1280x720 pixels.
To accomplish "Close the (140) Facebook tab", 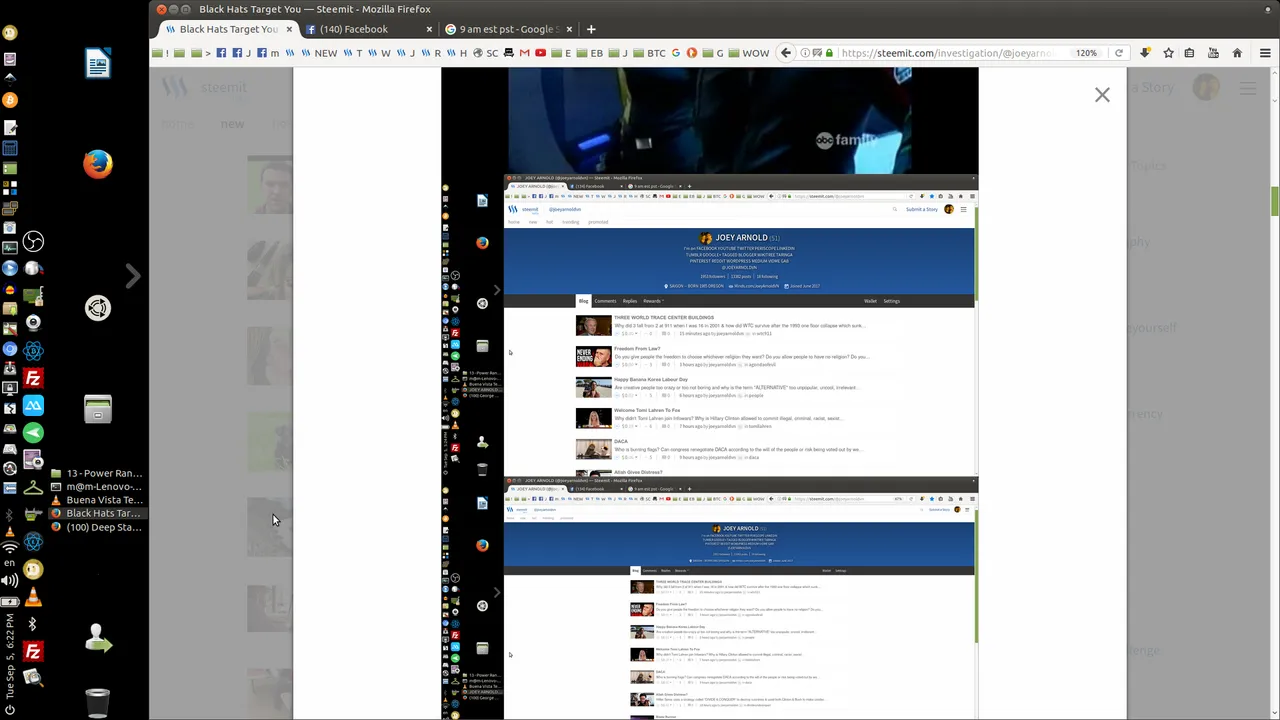I will pos(429,29).
